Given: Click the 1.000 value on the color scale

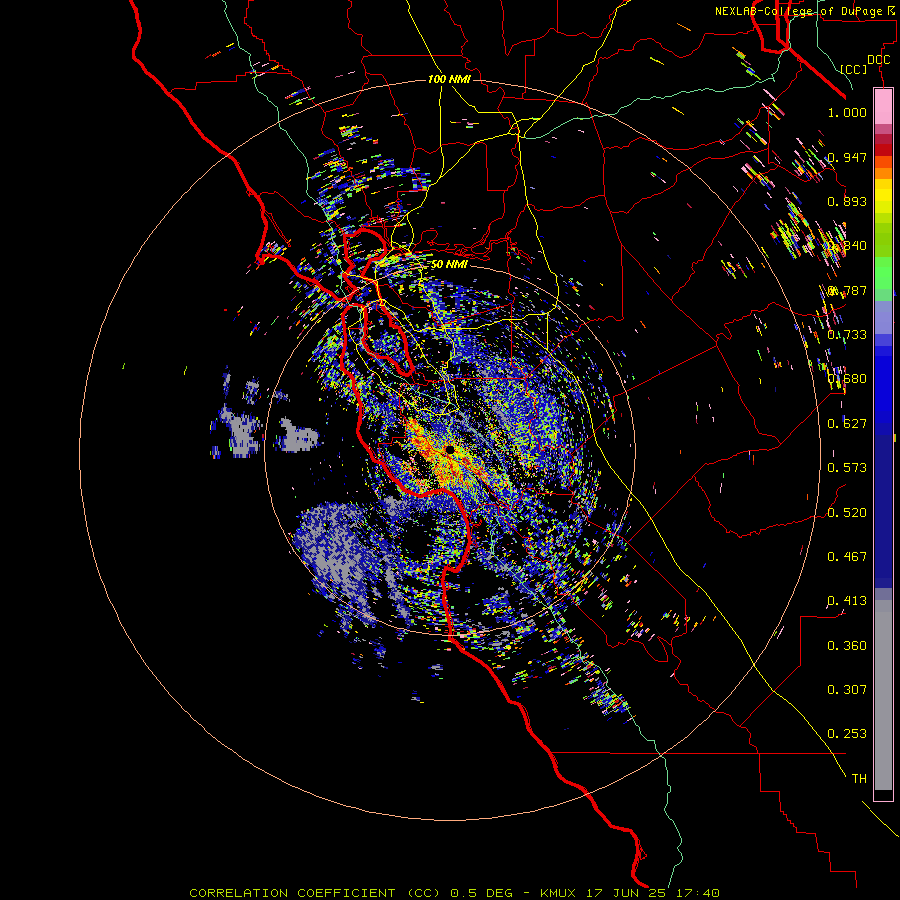Looking at the screenshot, I should [x=847, y=112].
